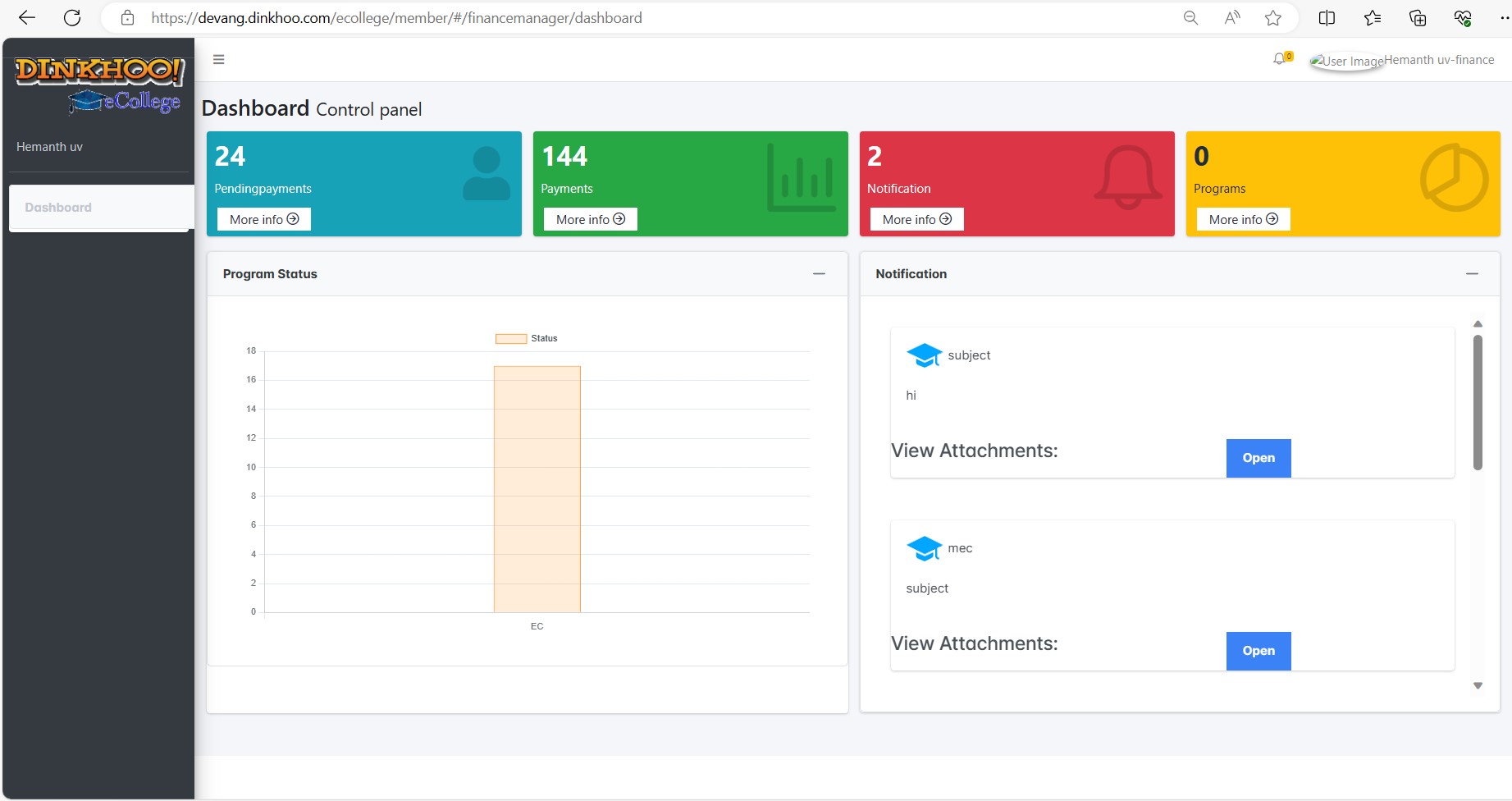Open attachments for 'mec' notification
This screenshot has height=801, width=1512.
1258,651
